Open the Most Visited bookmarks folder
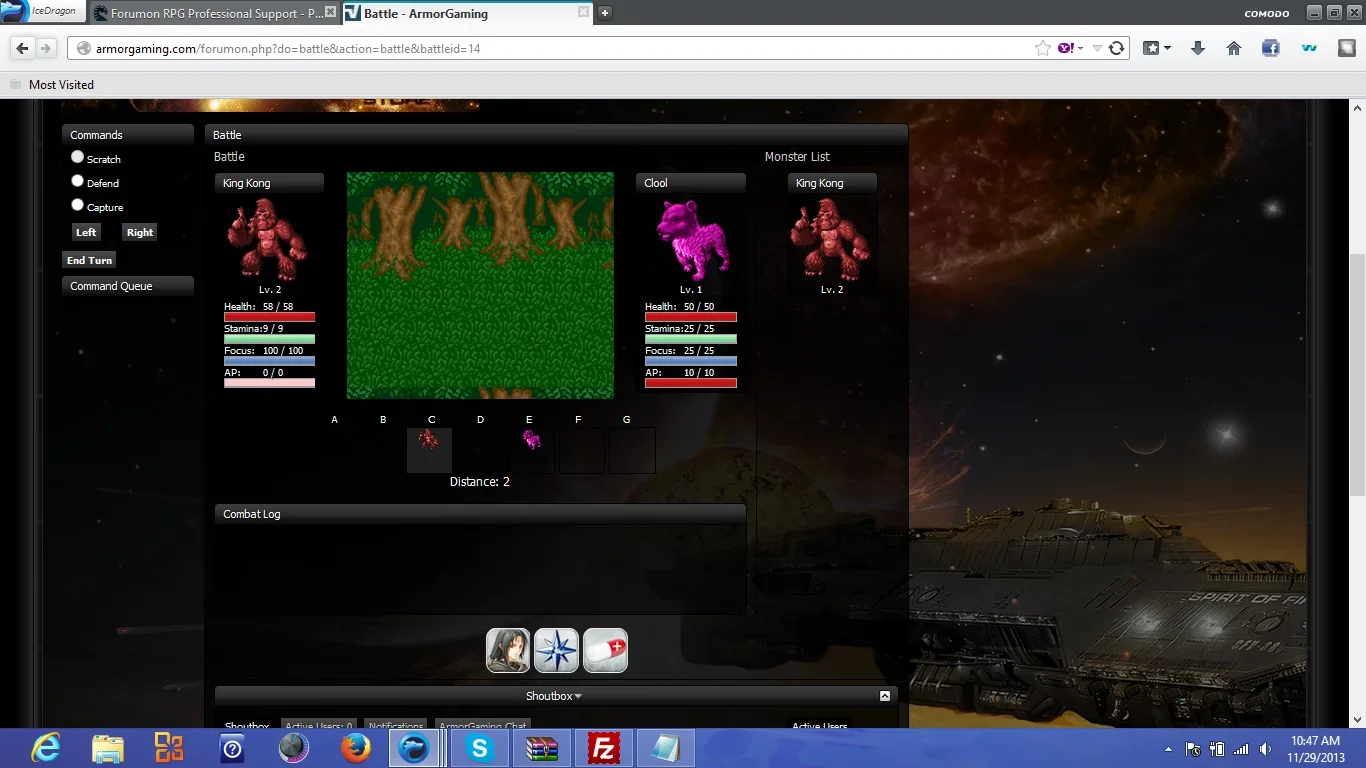This screenshot has height=768, width=1366. click(52, 85)
